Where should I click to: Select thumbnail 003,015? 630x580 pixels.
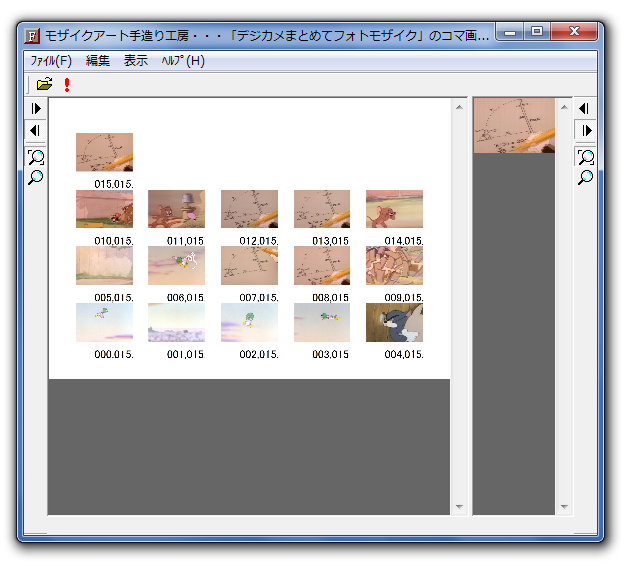(x=322, y=323)
